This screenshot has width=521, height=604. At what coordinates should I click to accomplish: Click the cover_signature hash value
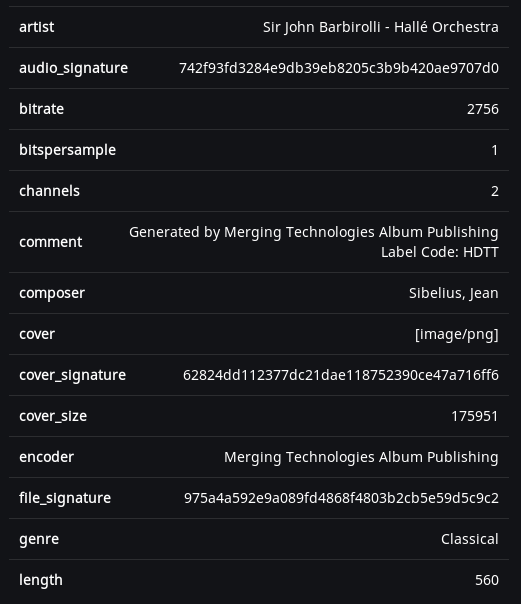pos(340,375)
